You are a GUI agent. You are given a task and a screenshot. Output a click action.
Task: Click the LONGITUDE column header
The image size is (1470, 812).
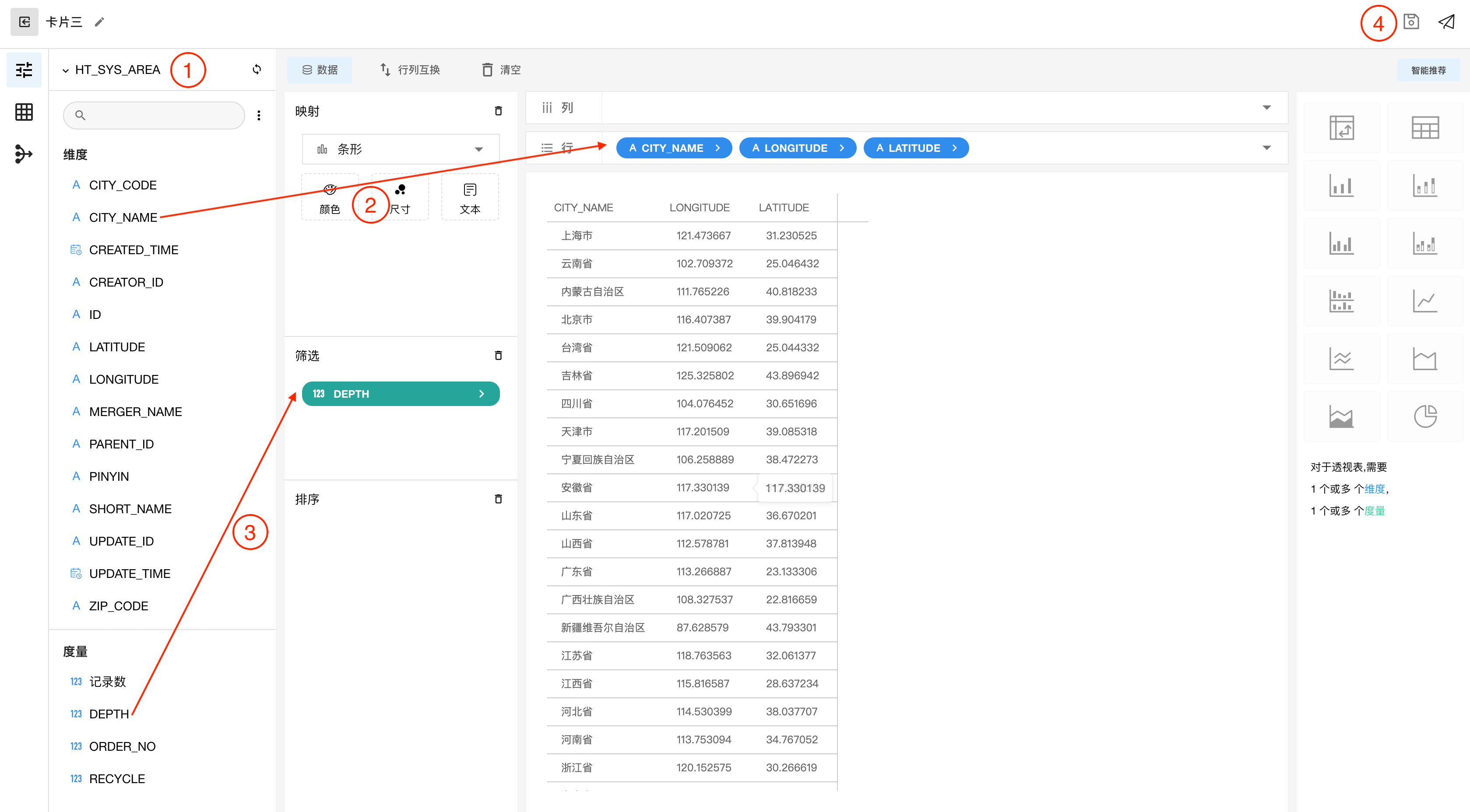[699, 207]
